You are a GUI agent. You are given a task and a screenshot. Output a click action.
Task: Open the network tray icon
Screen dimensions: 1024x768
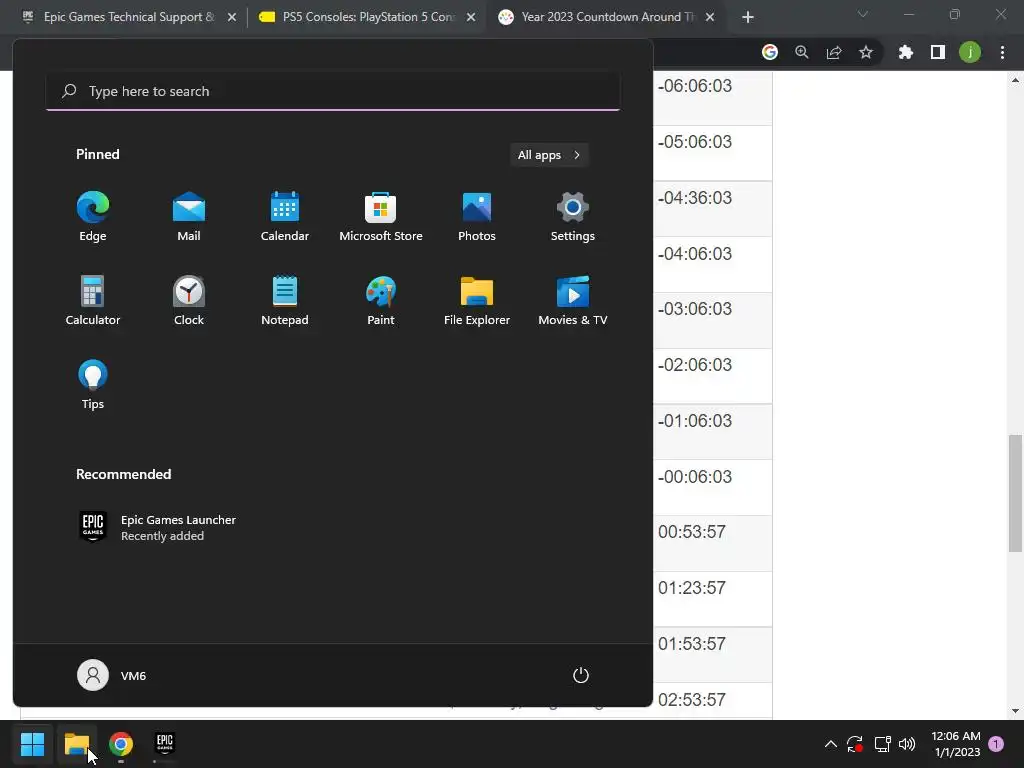[x=882, y=744]
